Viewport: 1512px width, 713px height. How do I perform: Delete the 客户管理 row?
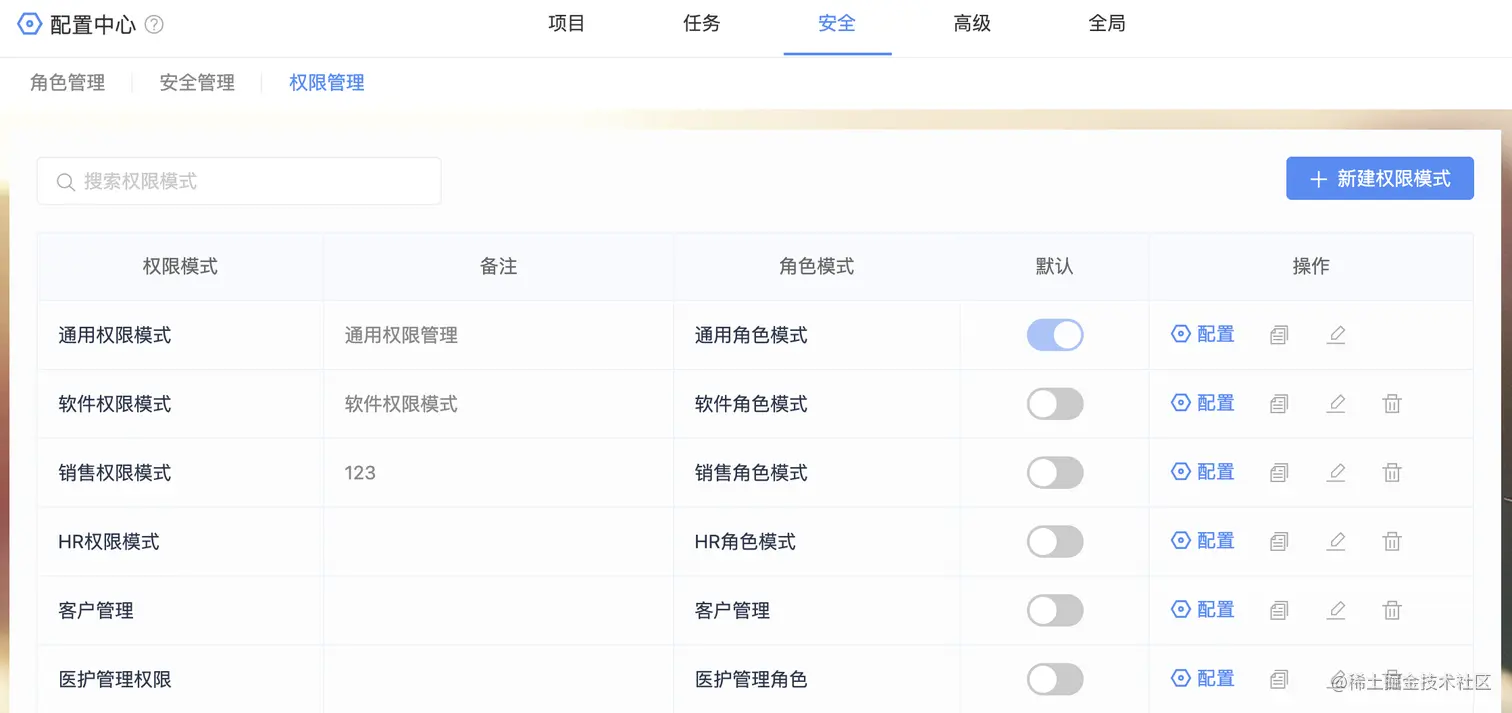coord(1392,610)
